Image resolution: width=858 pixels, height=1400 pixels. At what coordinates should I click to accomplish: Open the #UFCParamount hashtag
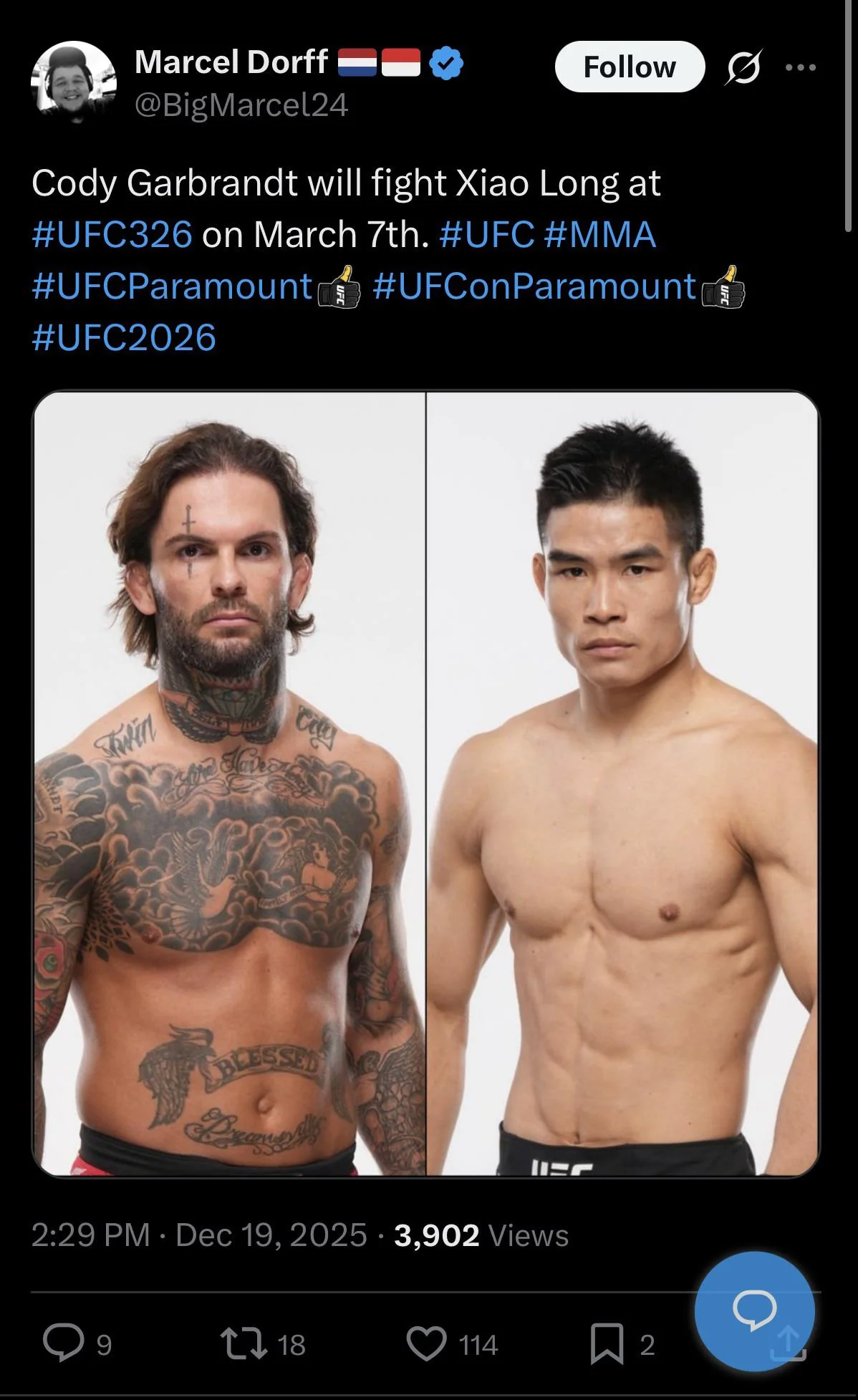point(173,286)
